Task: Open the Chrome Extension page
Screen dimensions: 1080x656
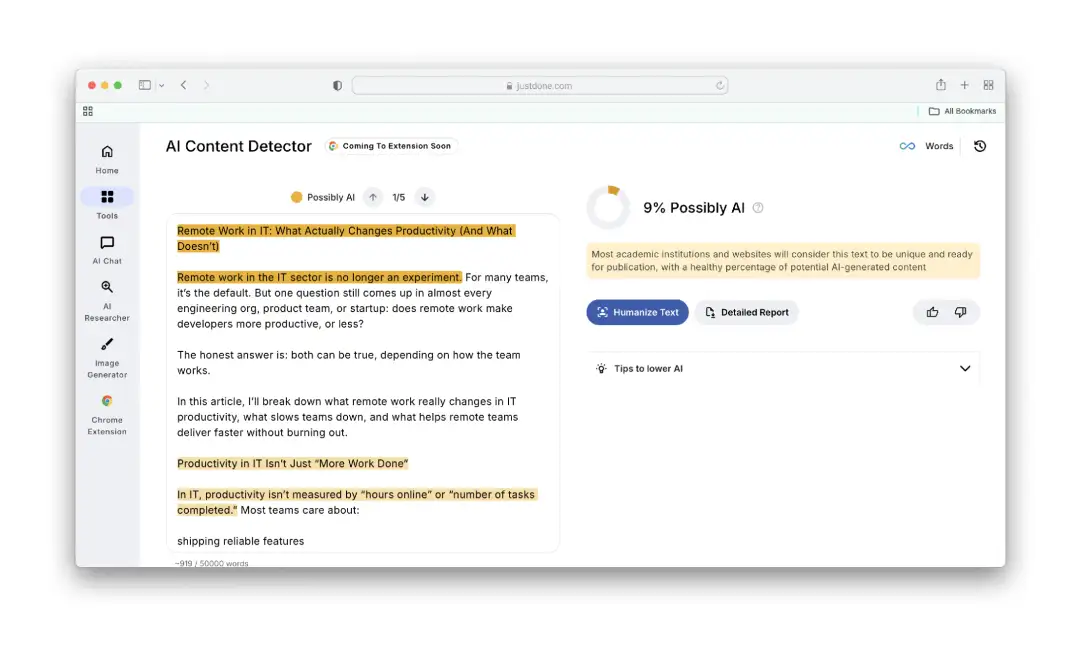Action: tap(107, 414)
